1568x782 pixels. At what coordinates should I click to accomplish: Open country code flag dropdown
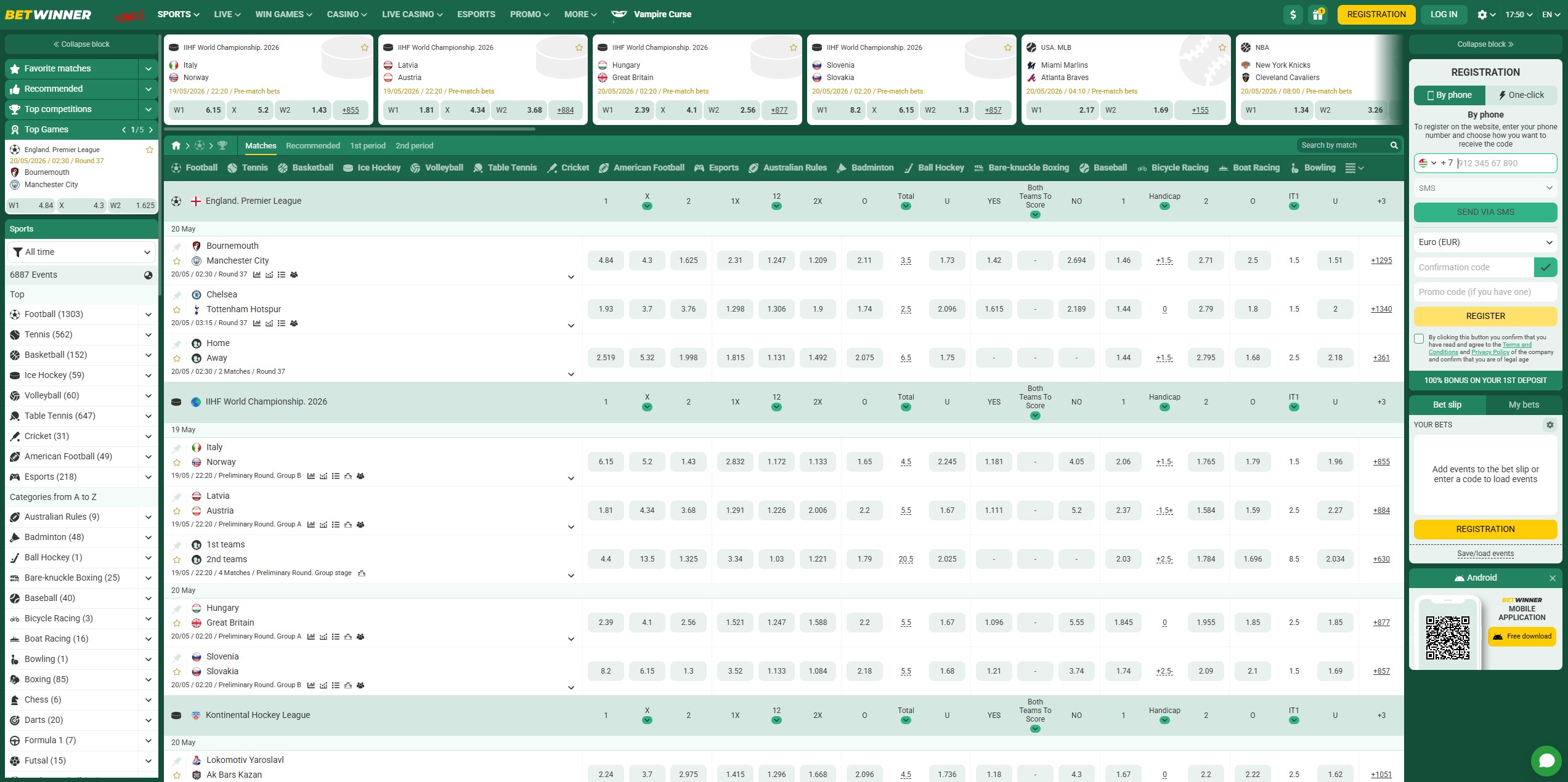1428,163
